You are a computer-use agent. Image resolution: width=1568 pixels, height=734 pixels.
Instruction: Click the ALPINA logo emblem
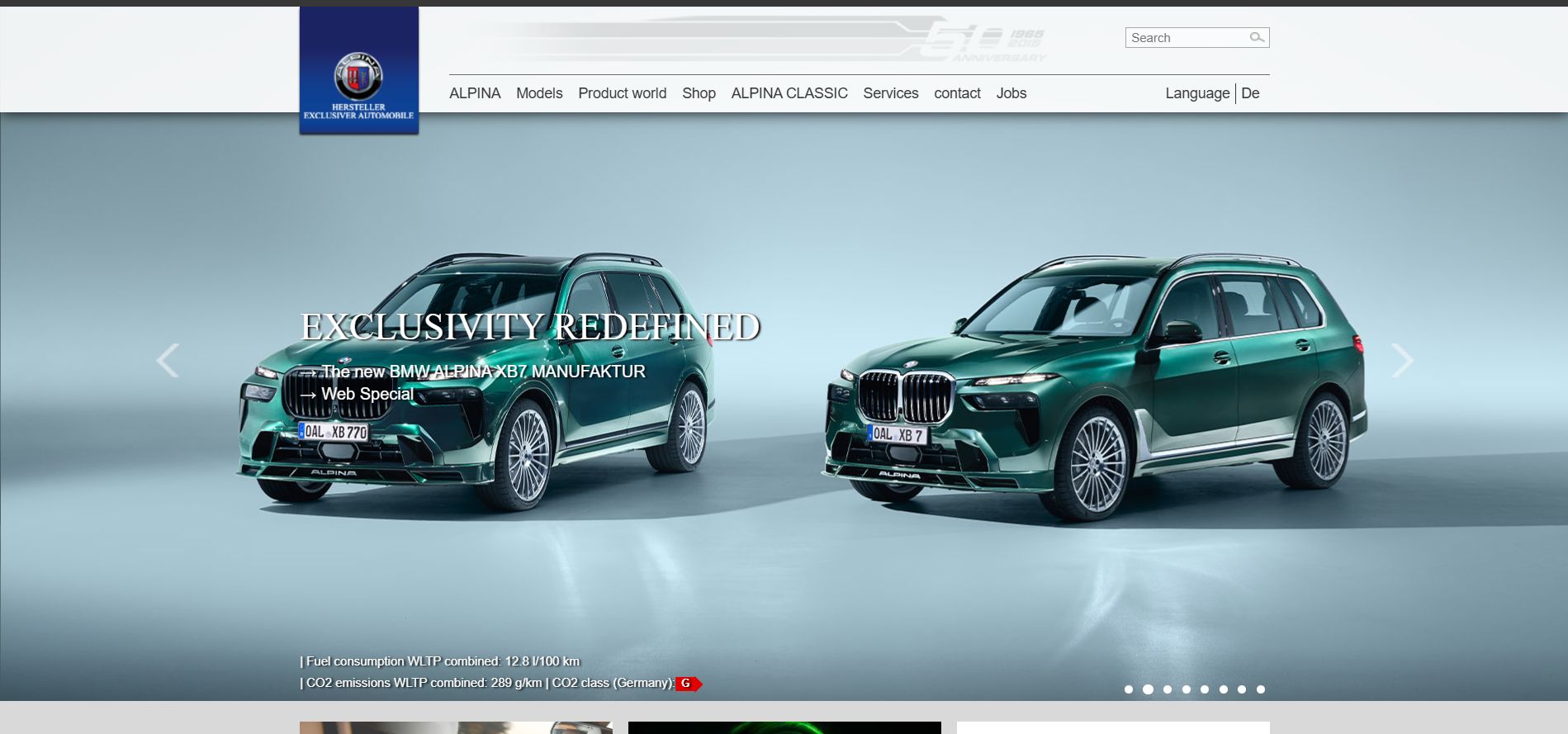(358, 76)
